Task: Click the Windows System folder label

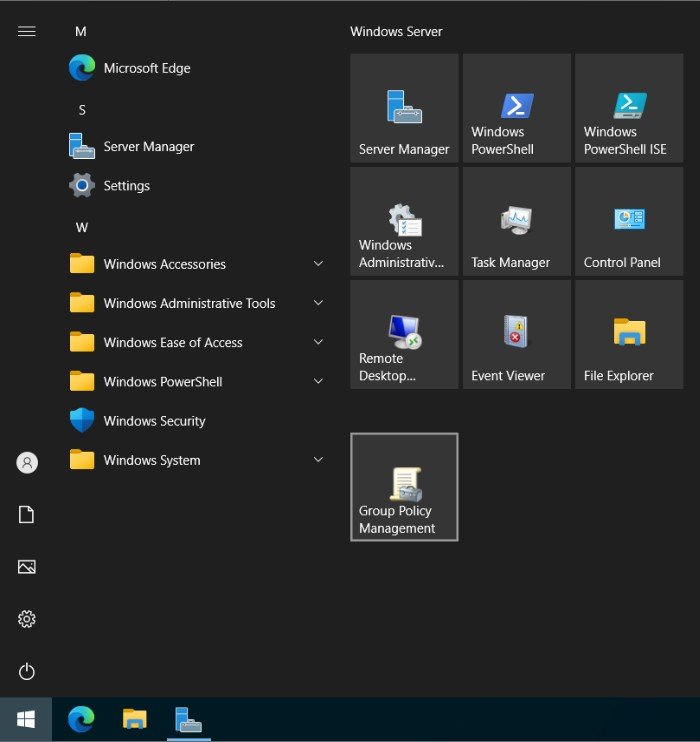Action: 152,460
